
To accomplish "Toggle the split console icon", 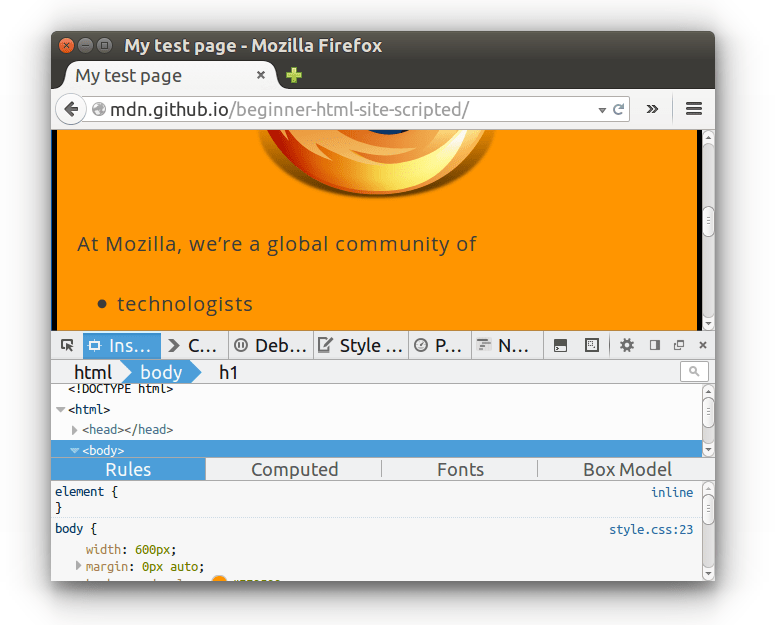I will (560, 345).
